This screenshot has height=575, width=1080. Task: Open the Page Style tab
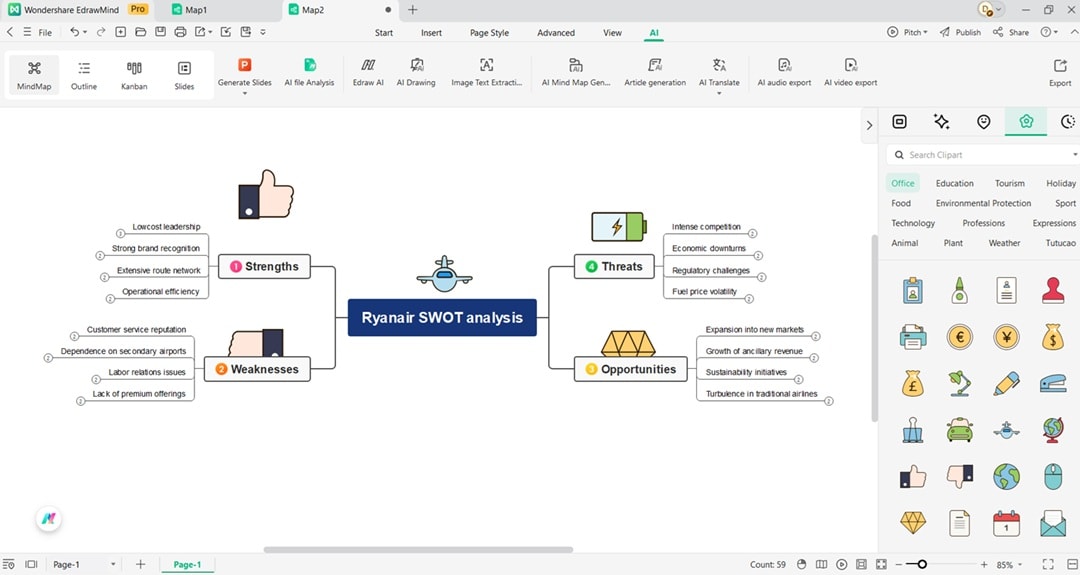tap(489, 32)
